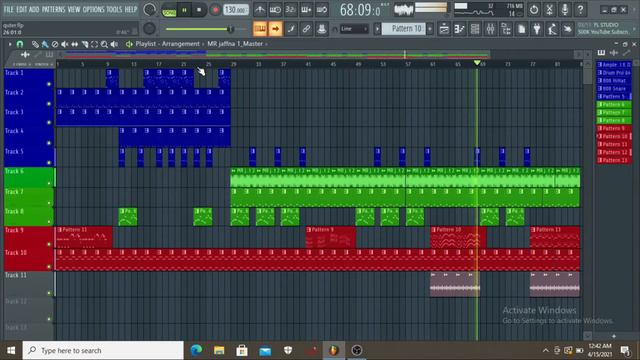This screenshot has width=640, height=360.
Task: Show audio clips in picker panel
Action: [x=614, y=53]
